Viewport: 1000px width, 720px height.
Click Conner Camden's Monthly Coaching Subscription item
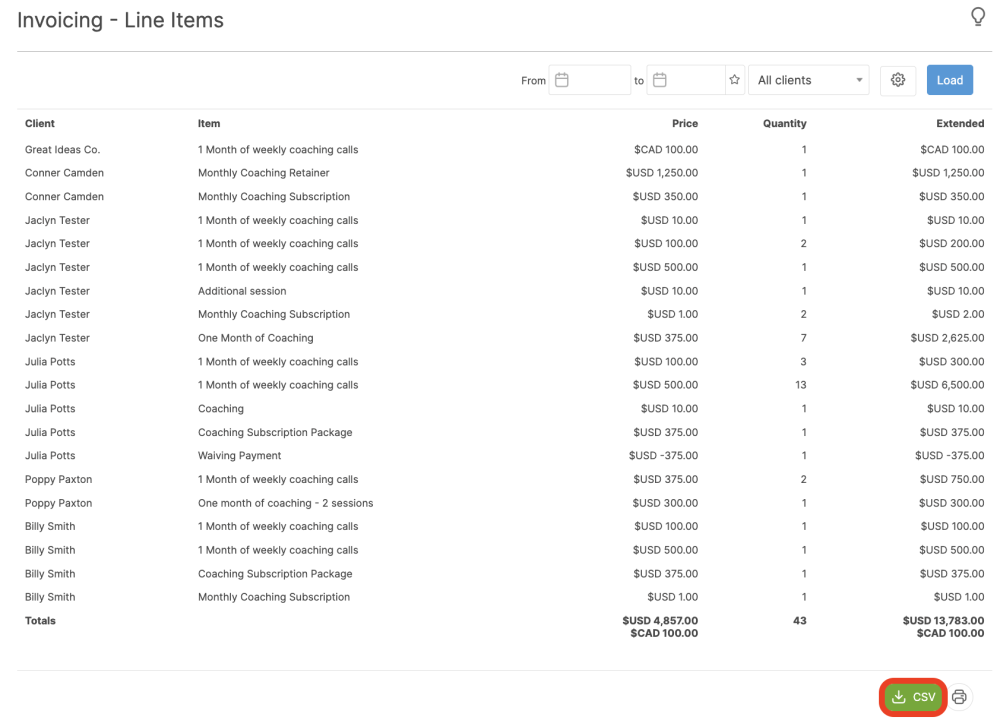pyautogui.click(x=274, y=196)
